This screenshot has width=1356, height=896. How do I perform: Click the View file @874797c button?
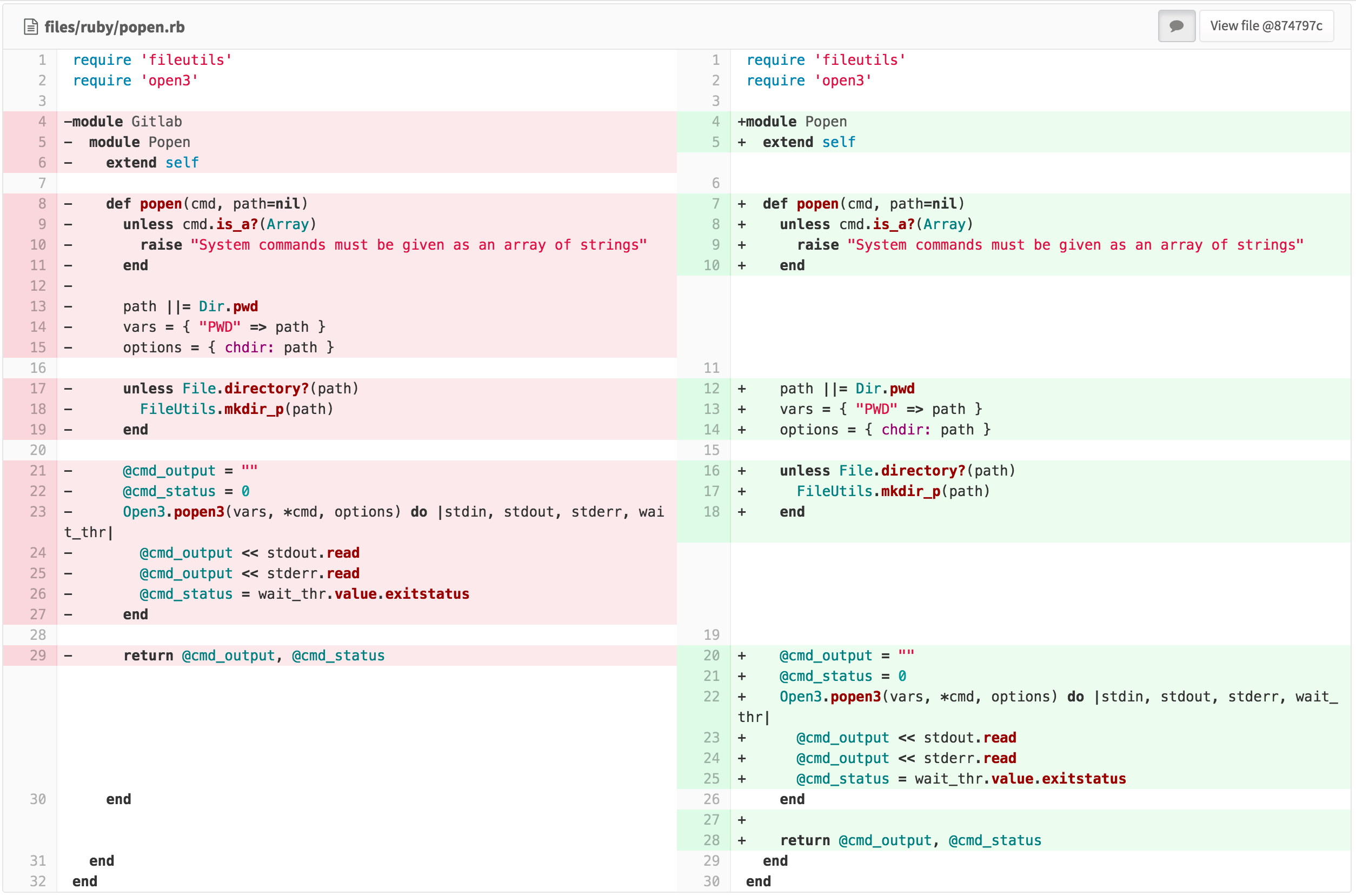pos(1266,26)
